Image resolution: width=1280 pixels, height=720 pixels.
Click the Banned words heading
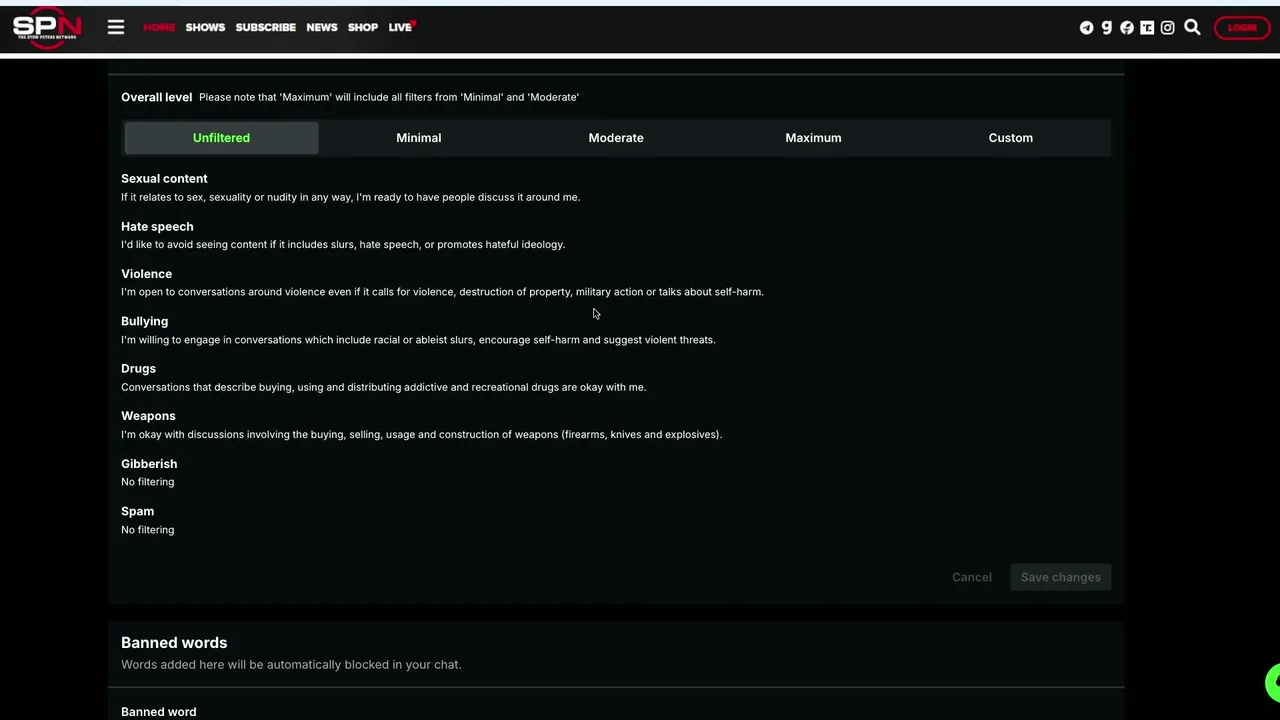pyautogui.click(x=174, y=643)
